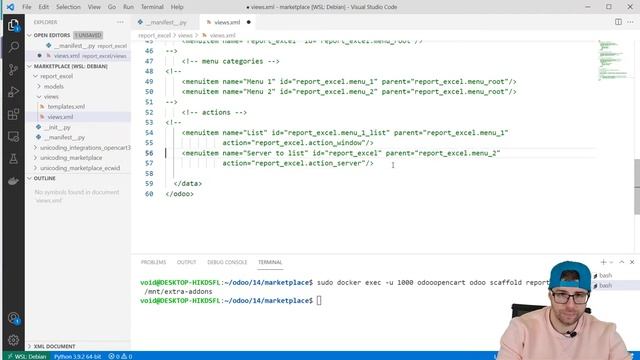Click the errors and warnings status indicator

(x=120, y=356)
